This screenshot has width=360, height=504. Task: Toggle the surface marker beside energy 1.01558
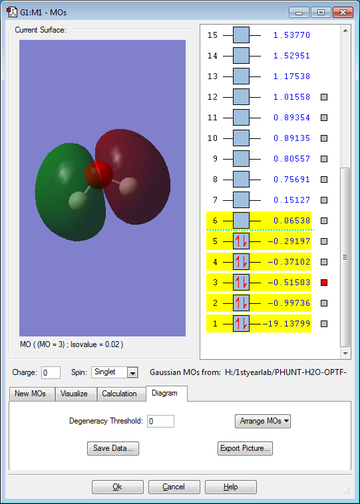tap(324, 97)
